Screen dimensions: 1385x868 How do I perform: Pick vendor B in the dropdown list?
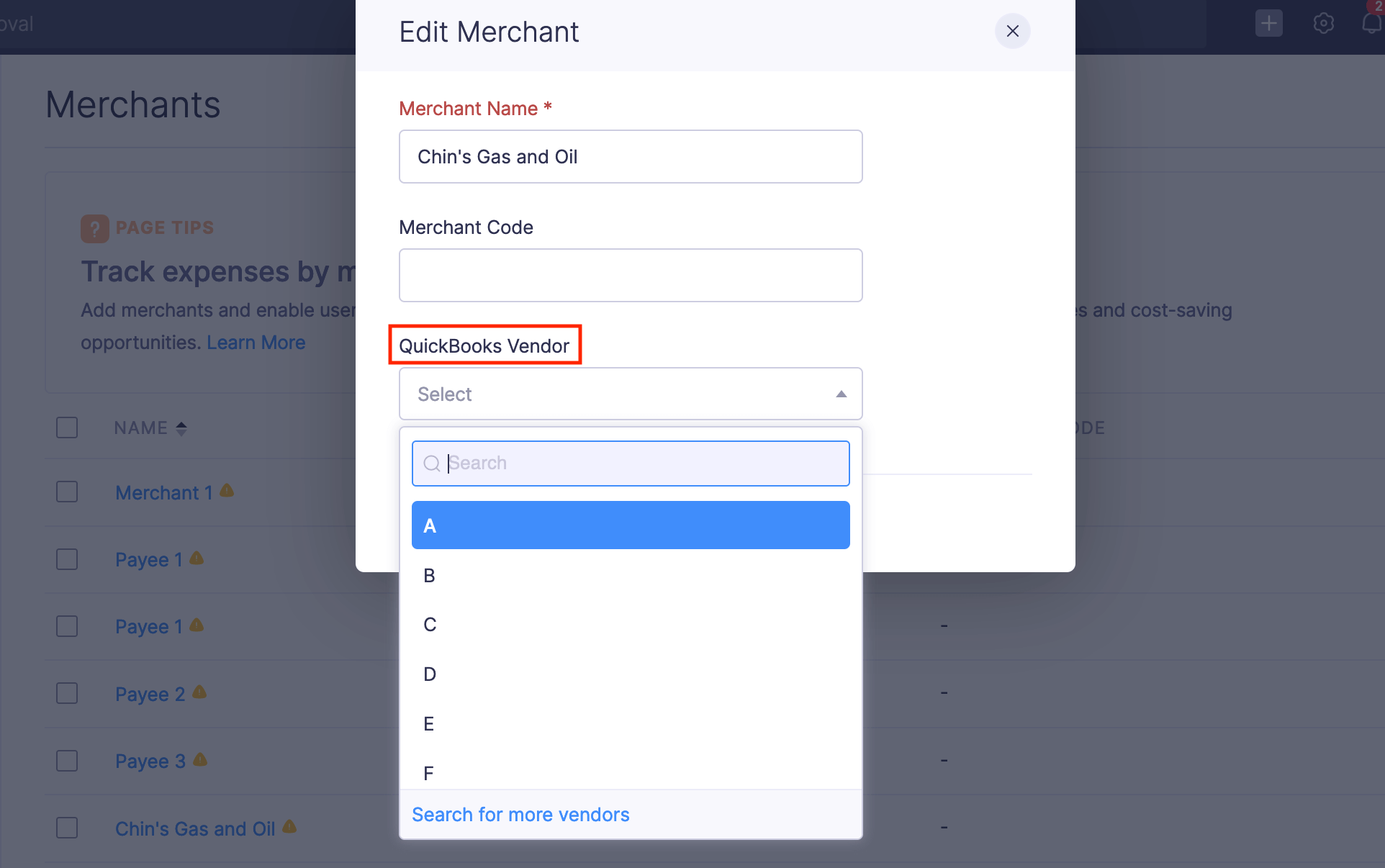pos(631,576)
